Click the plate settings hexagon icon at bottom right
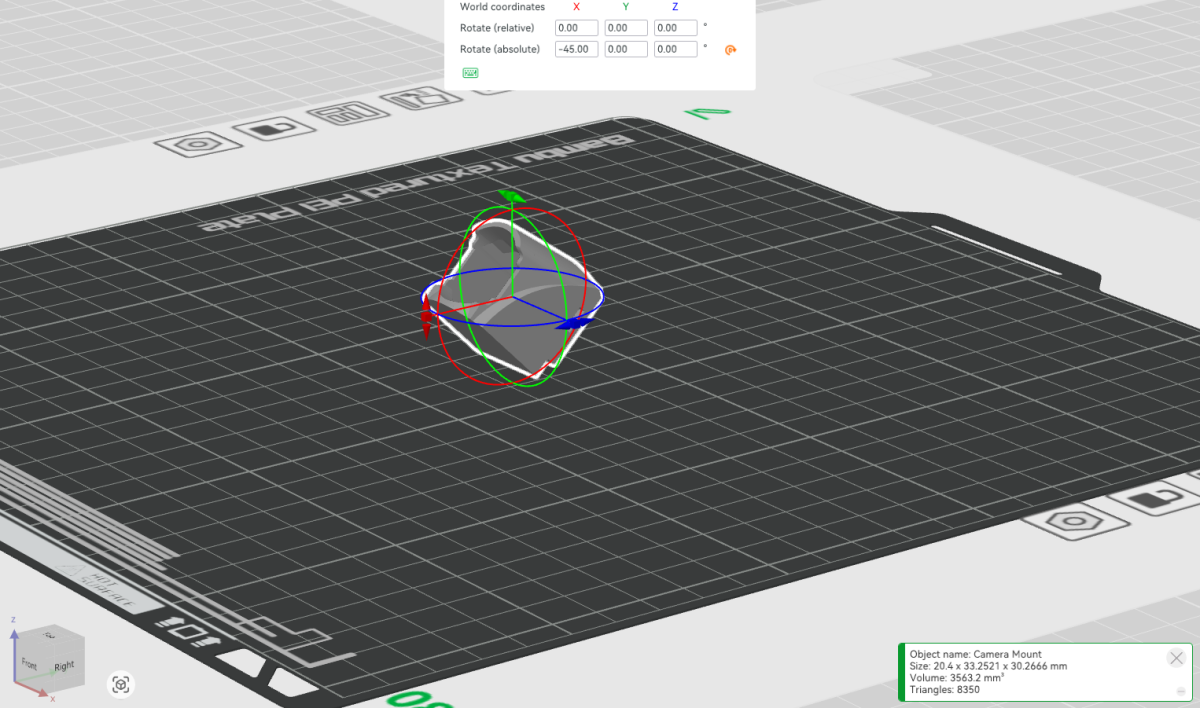The image size is (1200, 708). [x=1075, y=522]
